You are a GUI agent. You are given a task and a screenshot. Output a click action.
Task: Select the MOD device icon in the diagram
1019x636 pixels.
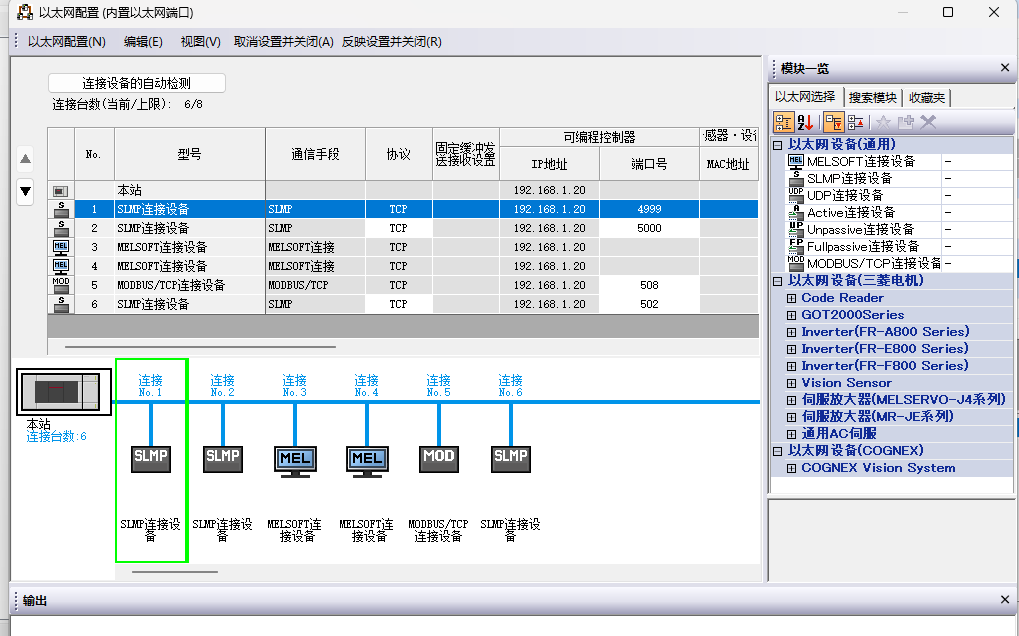pyautogui.click(x=439, y=458)
